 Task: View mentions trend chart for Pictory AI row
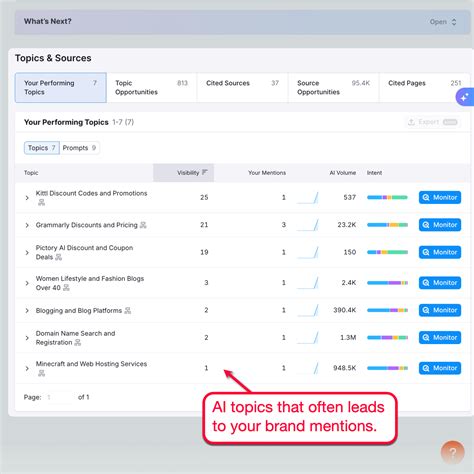pos(307,252)
